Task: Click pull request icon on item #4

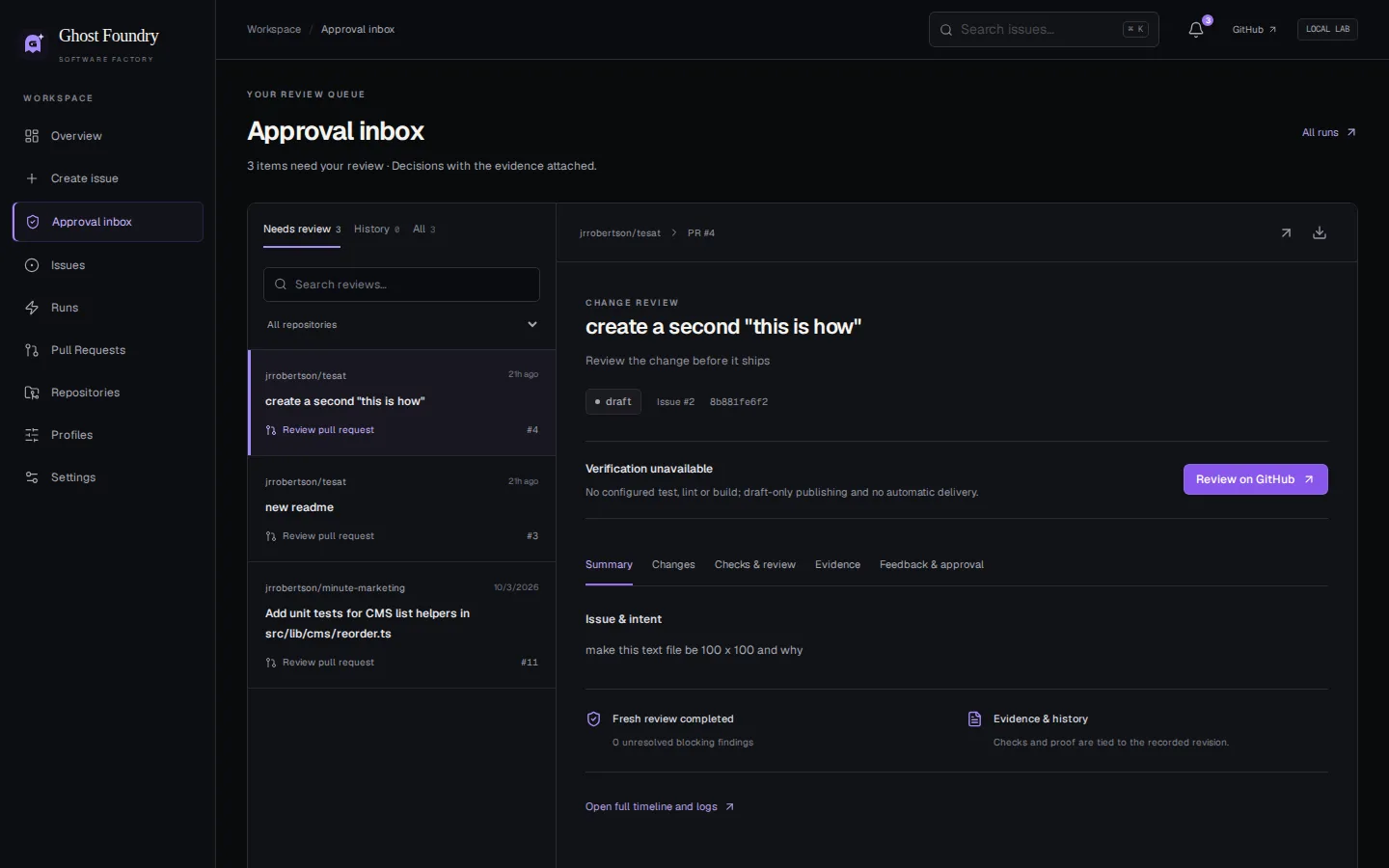Action: (271, 430)
